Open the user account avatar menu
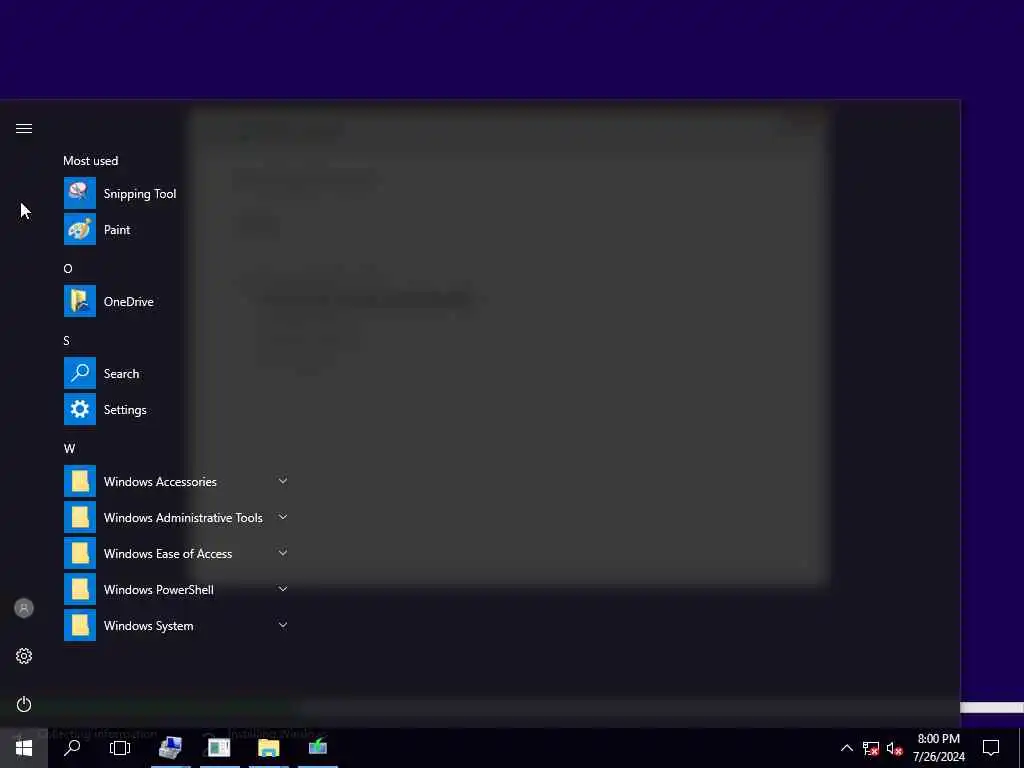1024x768 pixels. coord(24,608)
